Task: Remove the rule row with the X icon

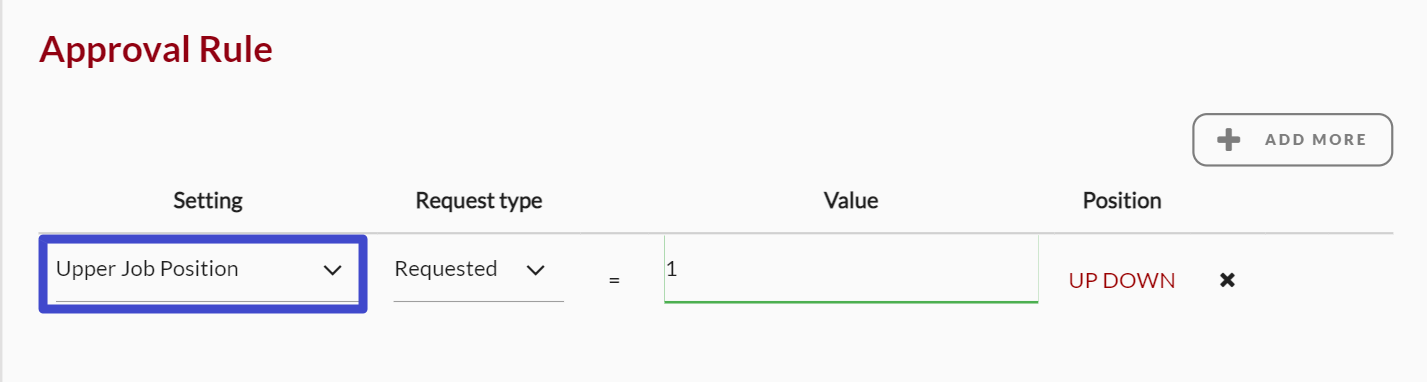Action: click(x=1228, y=280)
